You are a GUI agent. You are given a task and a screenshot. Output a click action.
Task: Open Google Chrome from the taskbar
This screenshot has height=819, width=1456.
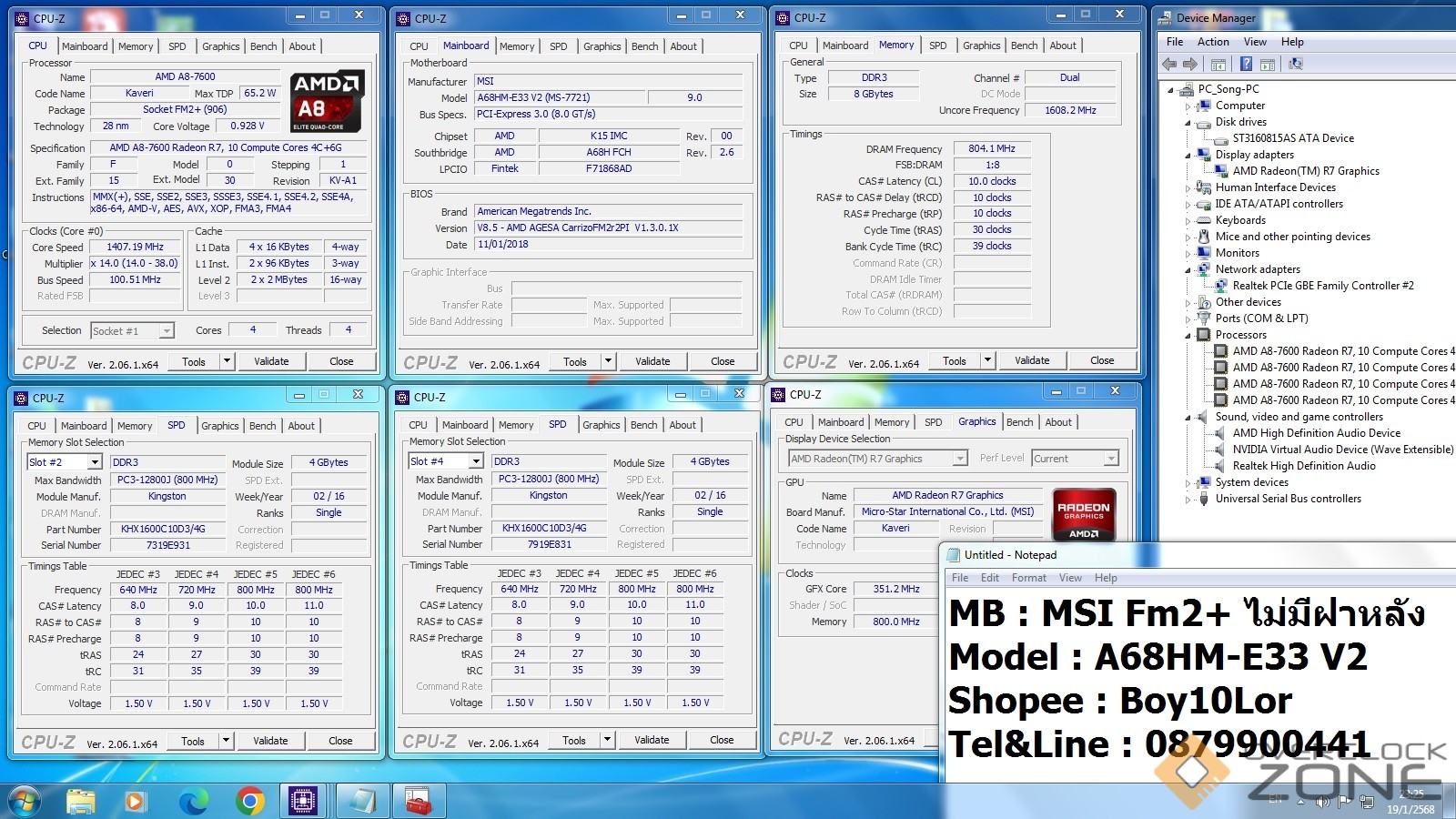pyautogui.click(x=249, y=801)
